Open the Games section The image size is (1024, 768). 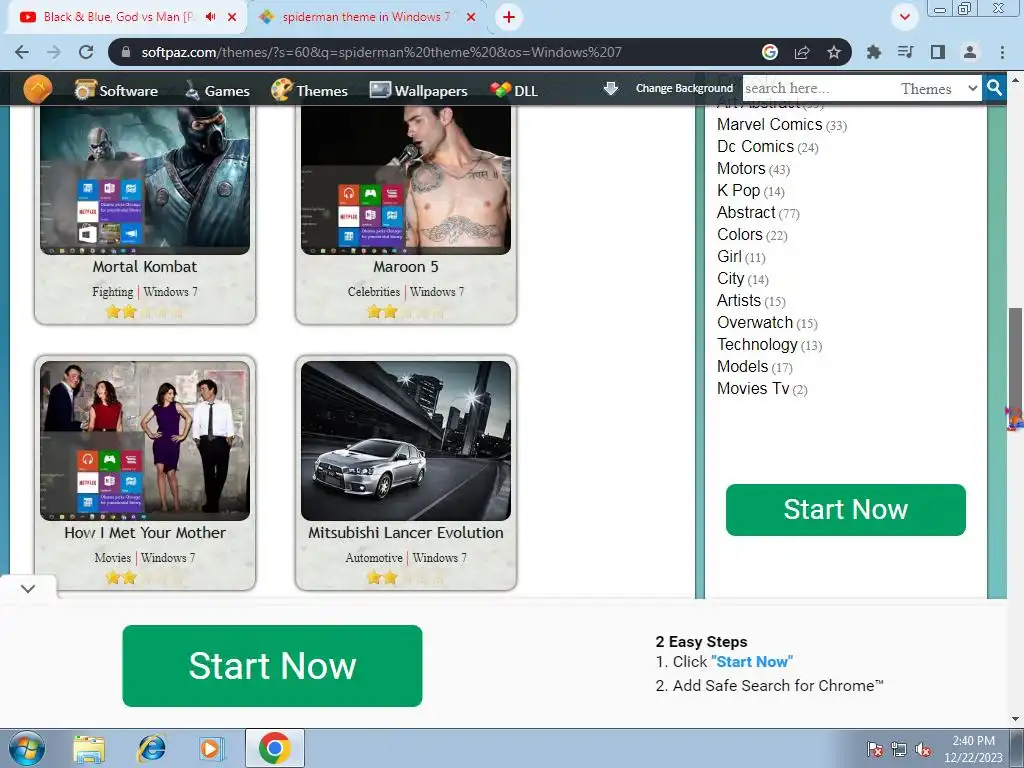point(217,90)
